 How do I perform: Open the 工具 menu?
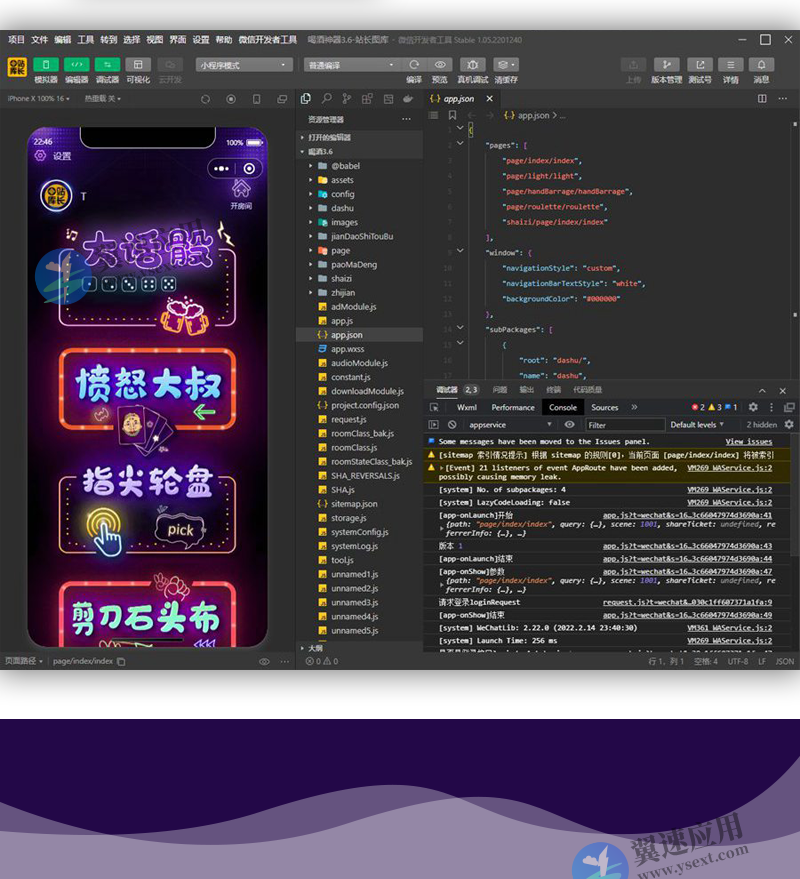click(86, 40)
